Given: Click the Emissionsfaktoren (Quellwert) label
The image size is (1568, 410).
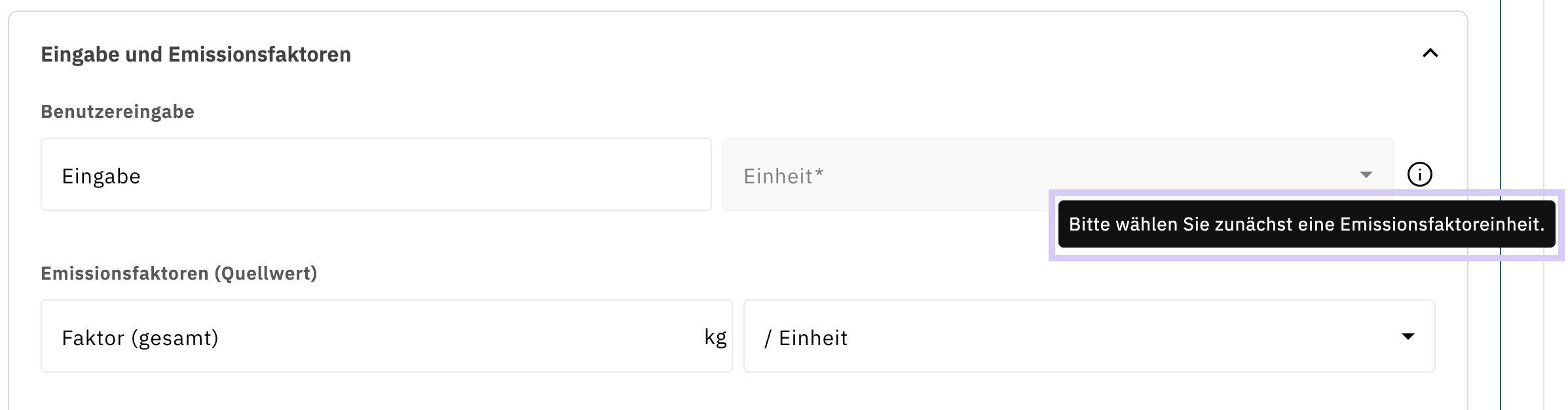Looking at the screenshot, I should pos(179,274).
